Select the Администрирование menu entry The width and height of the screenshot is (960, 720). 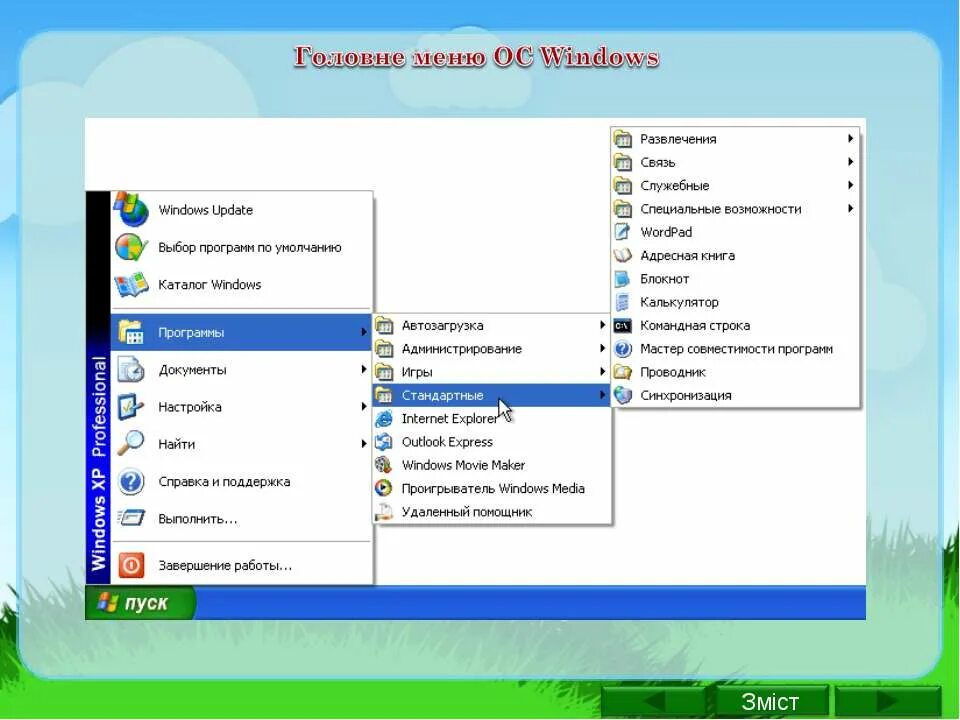491,349
